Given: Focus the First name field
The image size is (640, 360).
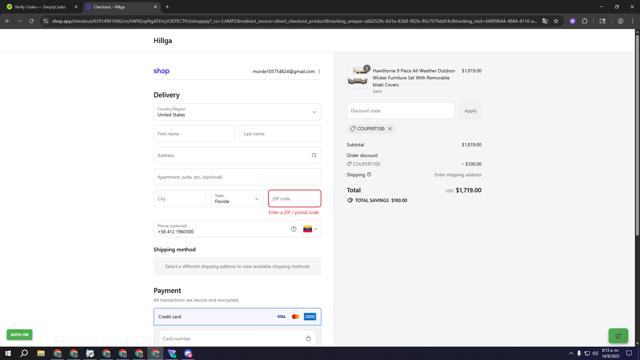Looking at the screenshot, I should (x=194, y=133).
